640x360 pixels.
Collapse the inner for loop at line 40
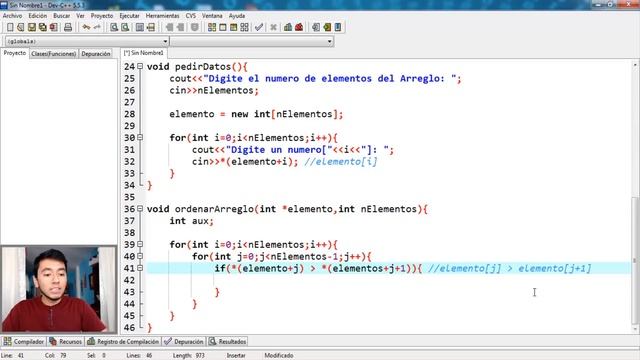tap(140, 256)
